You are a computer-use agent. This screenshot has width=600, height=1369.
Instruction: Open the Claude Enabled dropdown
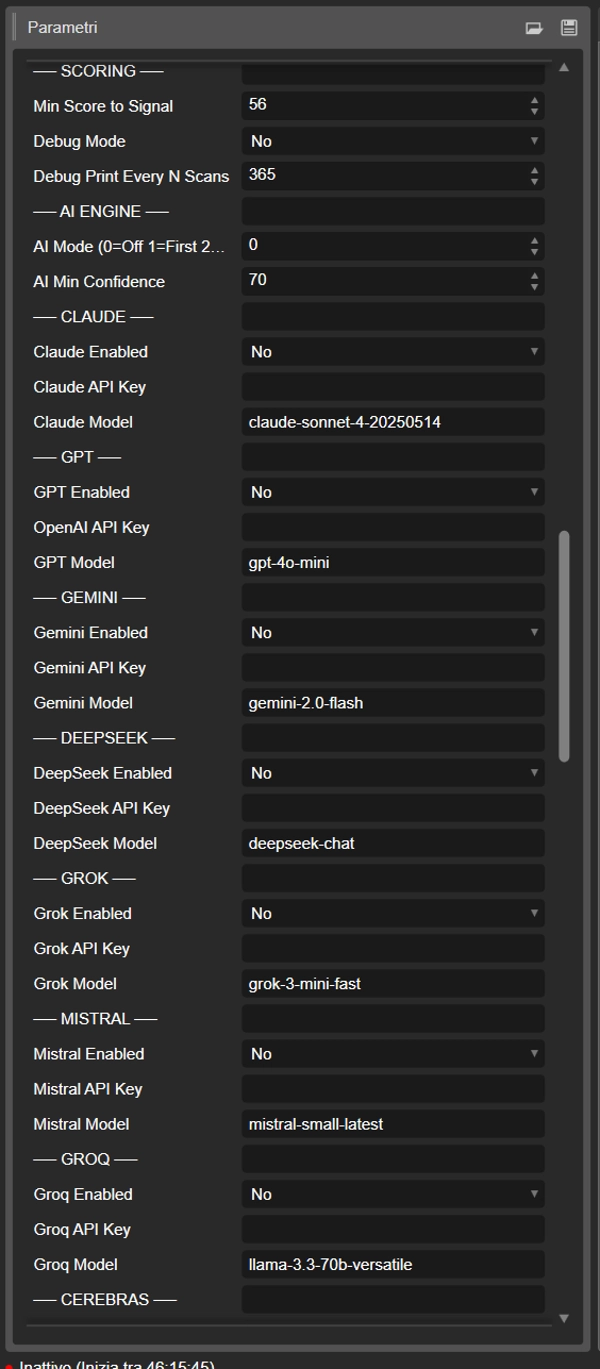coord(393,352)
